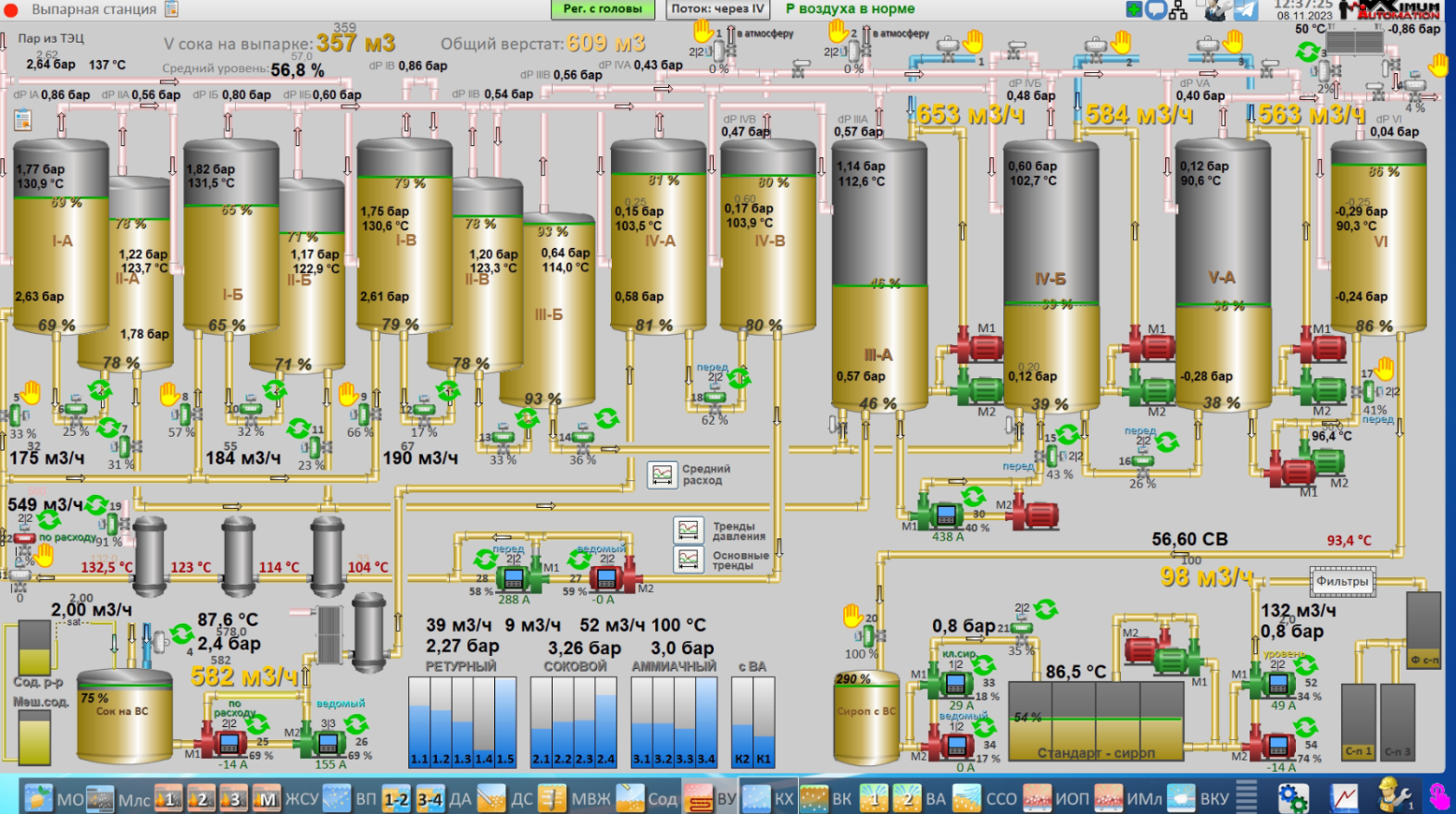Click the worker with wrench icon bottom right
This screenshot has width=1456, height=814.
coord(1395,796)
